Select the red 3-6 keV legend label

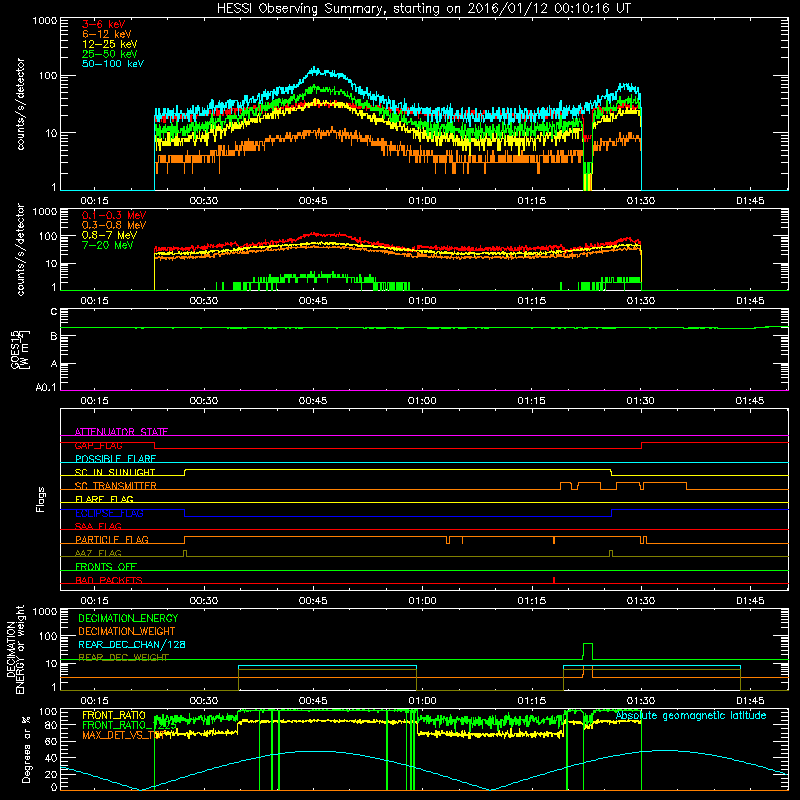pos(104,24)
